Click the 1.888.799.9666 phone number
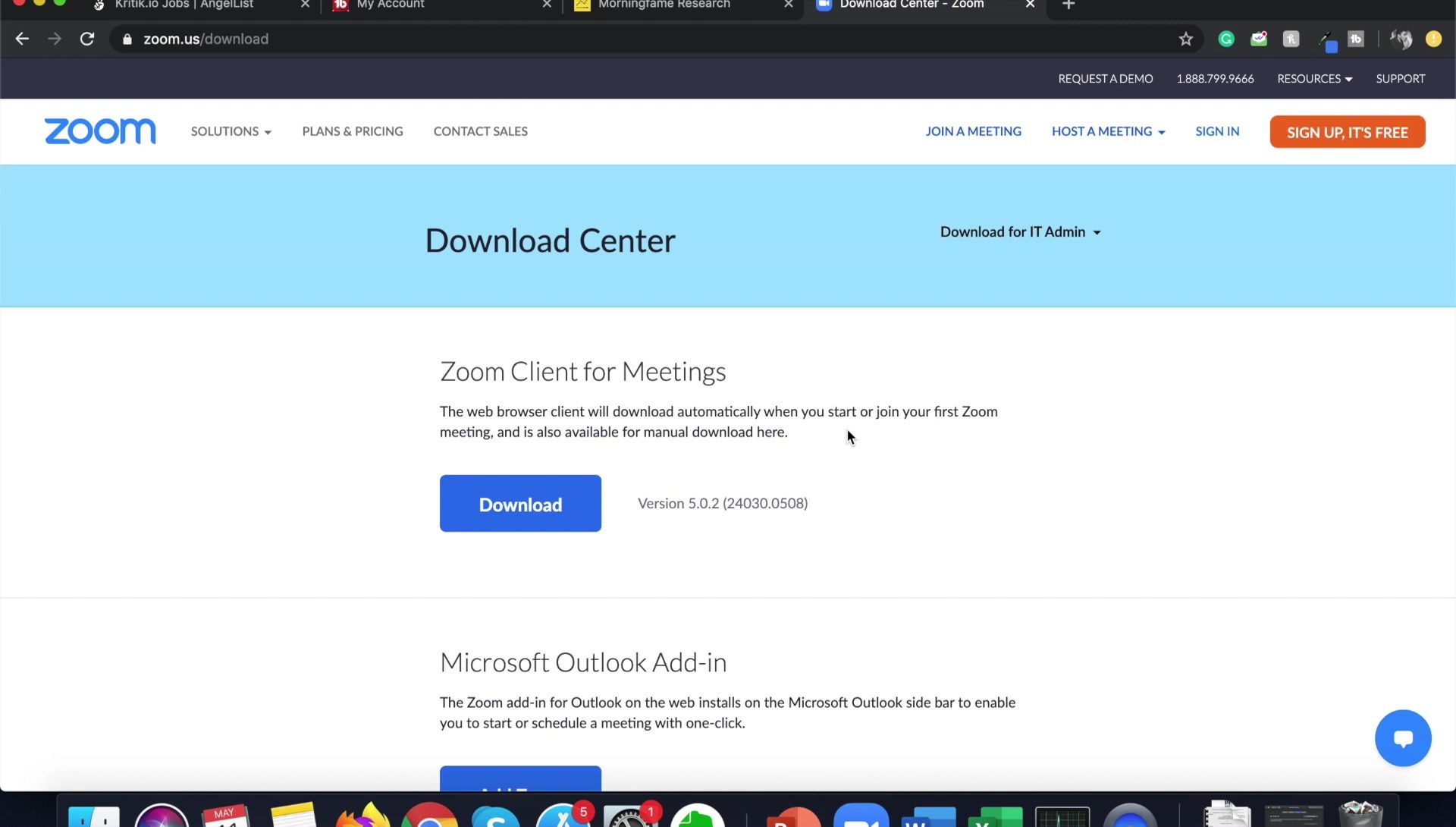Screen dimensions: 1456x827 click(x=1215, y=79)
